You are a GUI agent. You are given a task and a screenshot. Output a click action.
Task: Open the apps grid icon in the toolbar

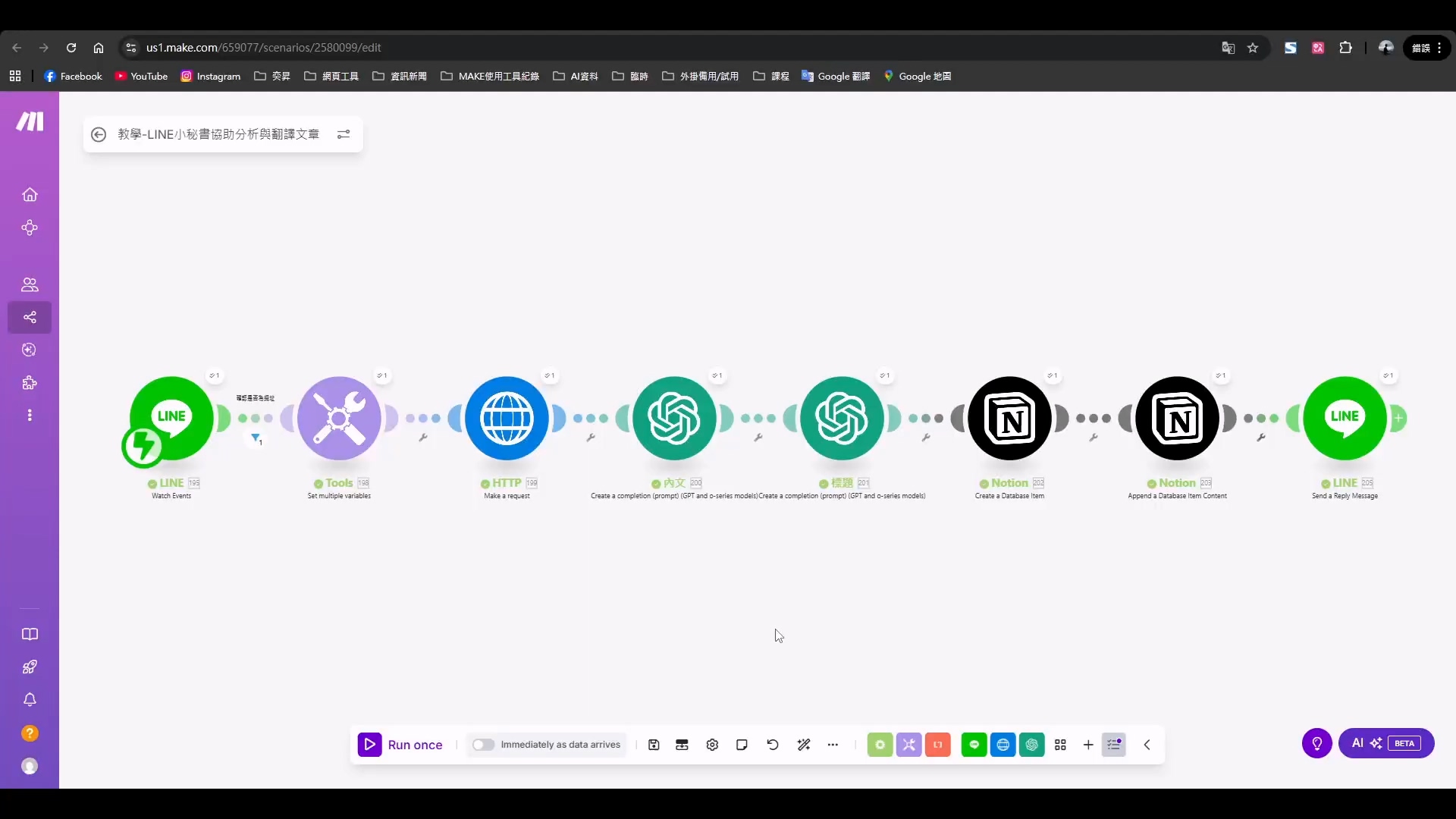coord(1060,745)
